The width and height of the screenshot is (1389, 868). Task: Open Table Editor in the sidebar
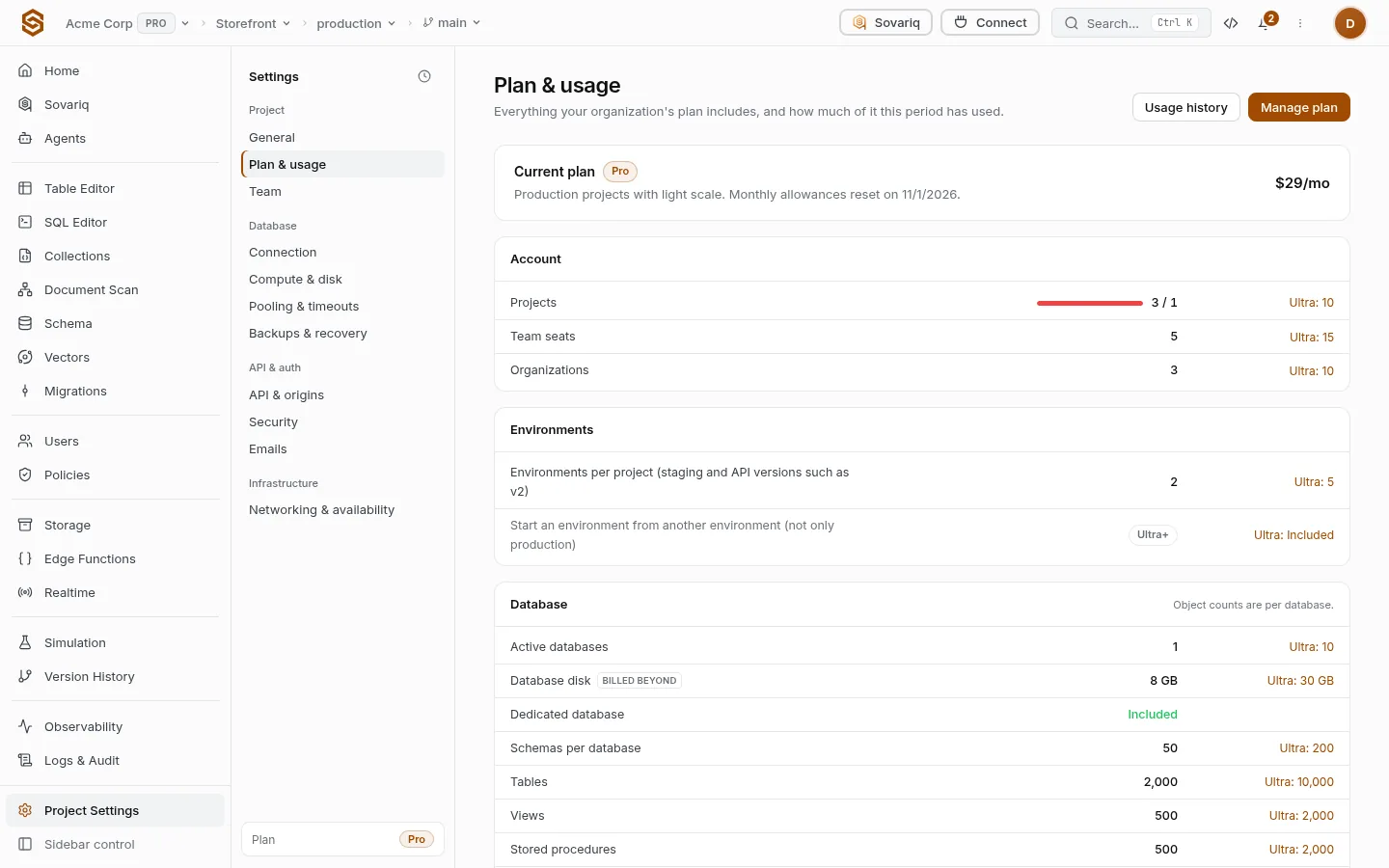(x=116, y=188)
